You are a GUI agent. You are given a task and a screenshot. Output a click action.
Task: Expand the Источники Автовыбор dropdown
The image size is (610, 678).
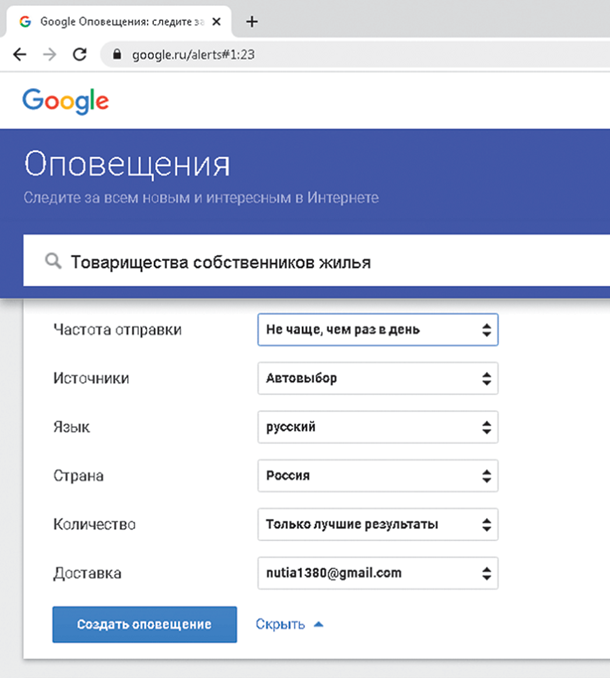click(x=377, y=379)
